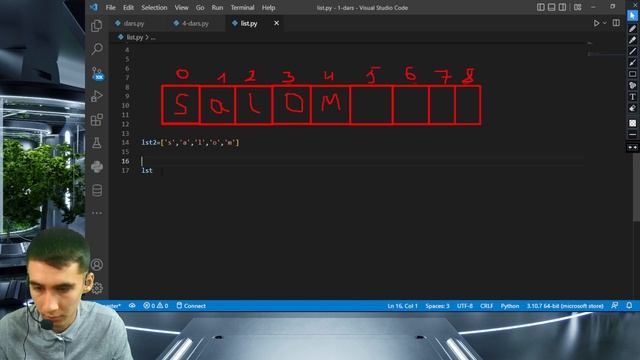The image size is (640, 360).
Task: Open the Explorer view in activity bar
Action: [x=97, y=26]
